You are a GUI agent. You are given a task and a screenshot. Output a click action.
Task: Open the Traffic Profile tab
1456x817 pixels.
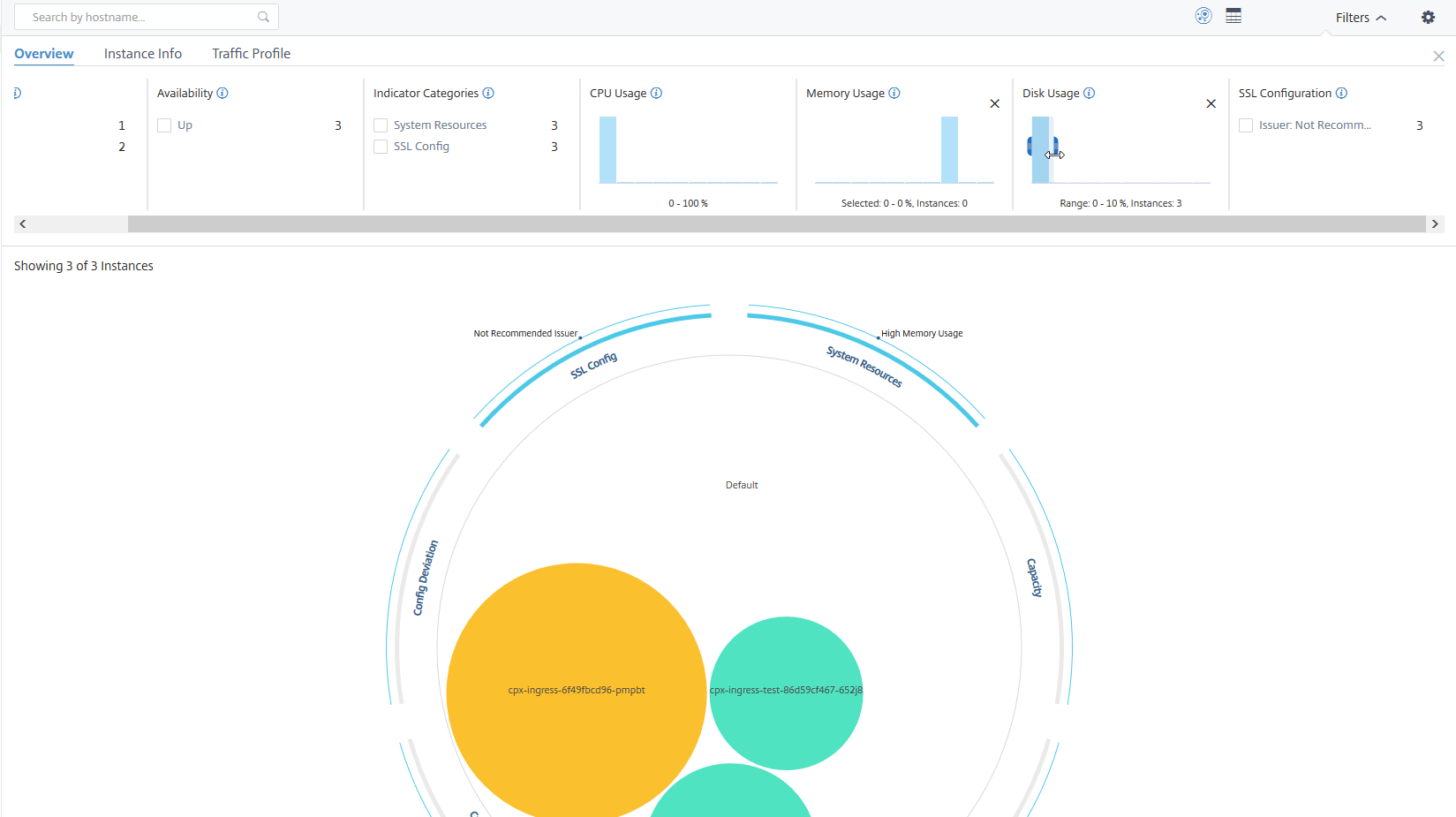[252, 53]
